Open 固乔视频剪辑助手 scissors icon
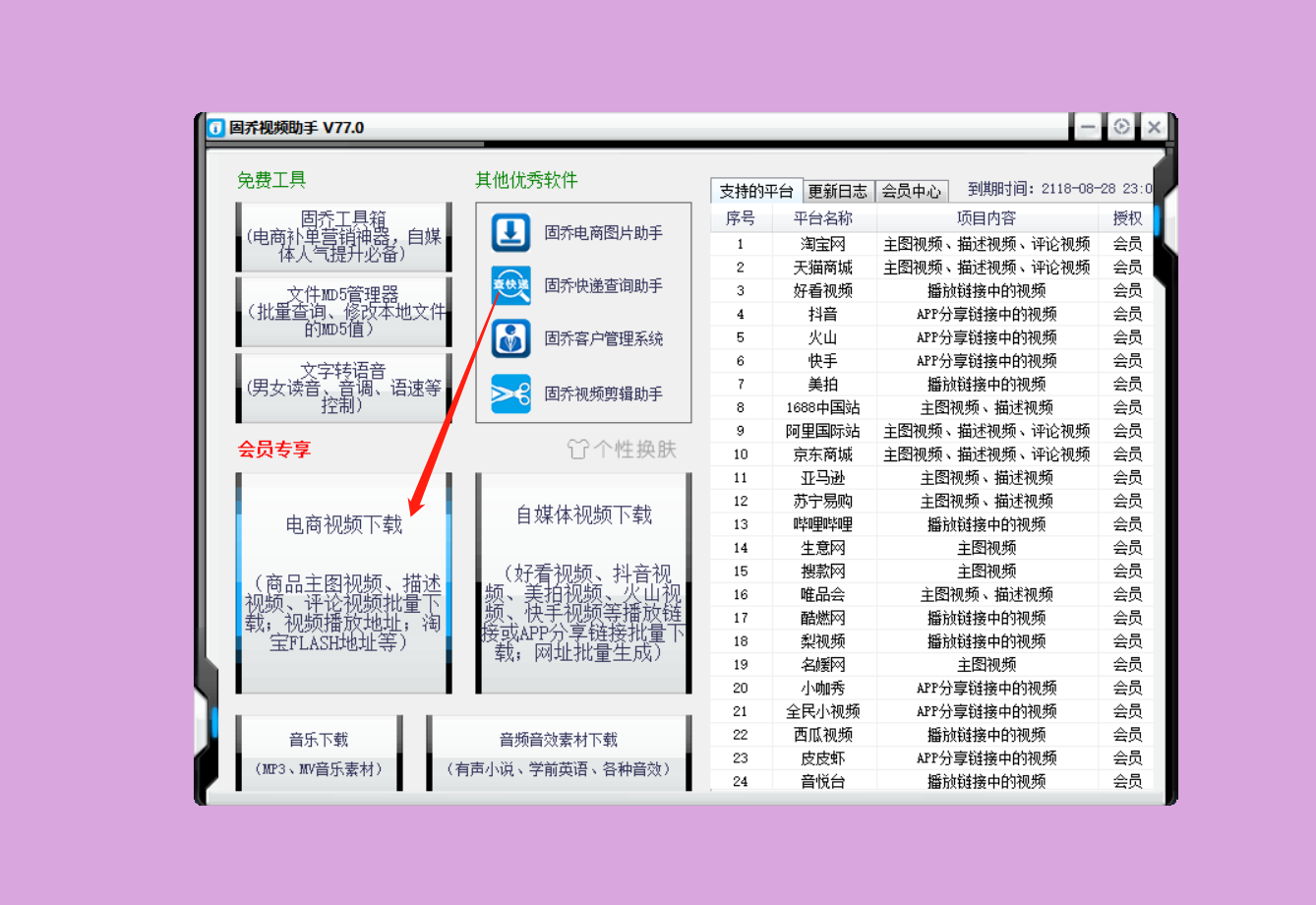The height and width of the screenshot is (905, 1316). click(x=511, y=393)
